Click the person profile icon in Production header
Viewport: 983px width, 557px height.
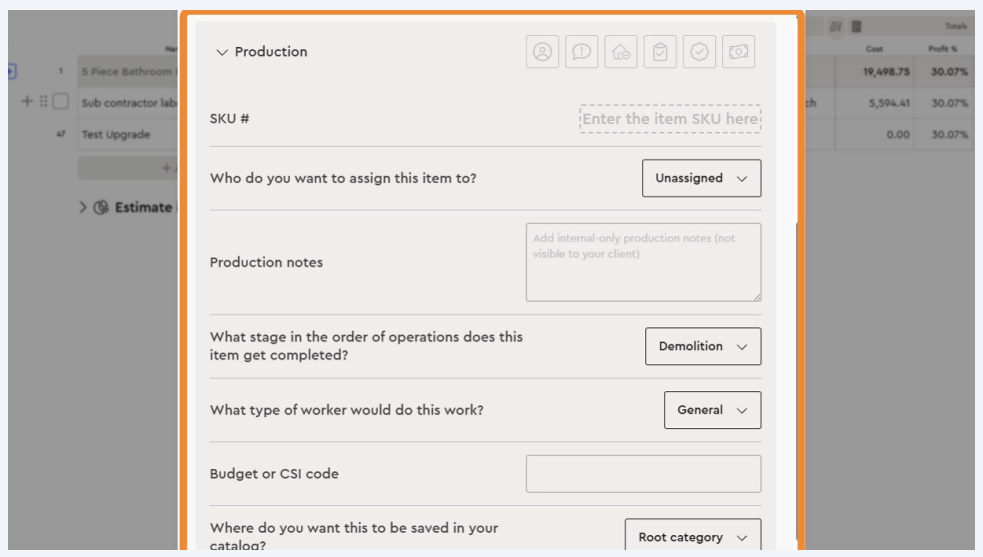click(x=542, y=52)
